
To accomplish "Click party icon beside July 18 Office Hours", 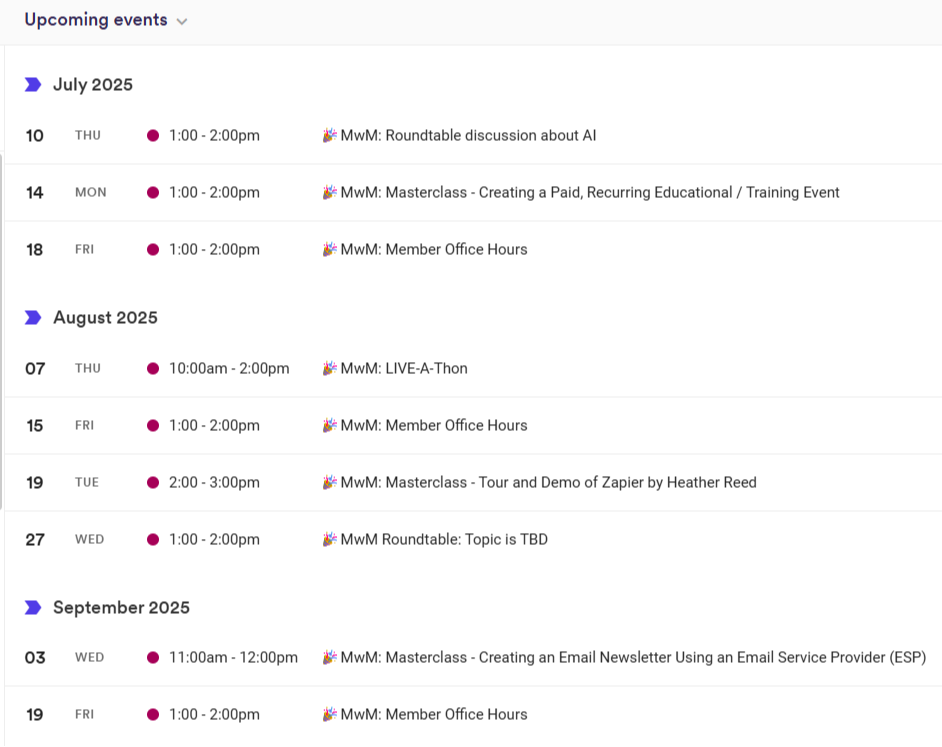I will [x=329, y=249].
